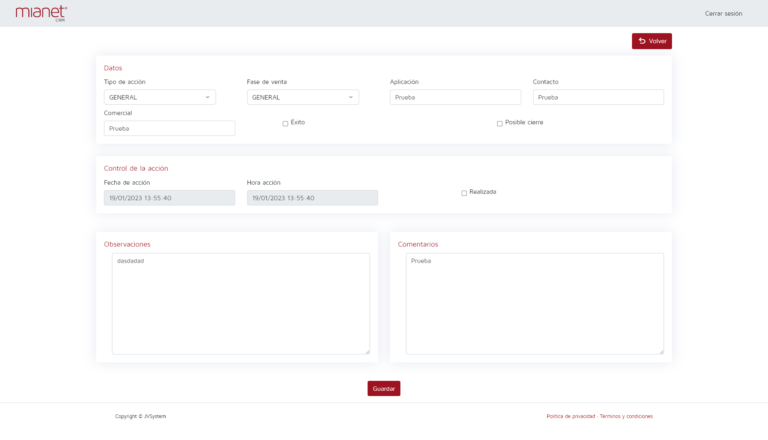Select the Fecha de acción field
The width and height of the screenshot is (768, 440).
click(x=169, y=198)
